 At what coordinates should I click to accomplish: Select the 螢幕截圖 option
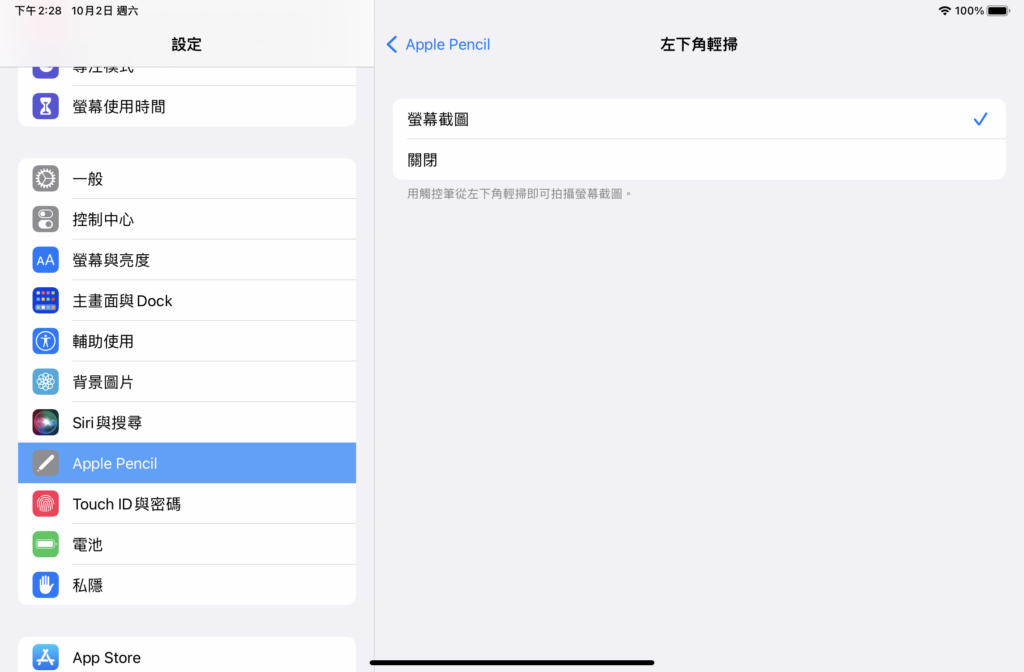coord(699,119)
